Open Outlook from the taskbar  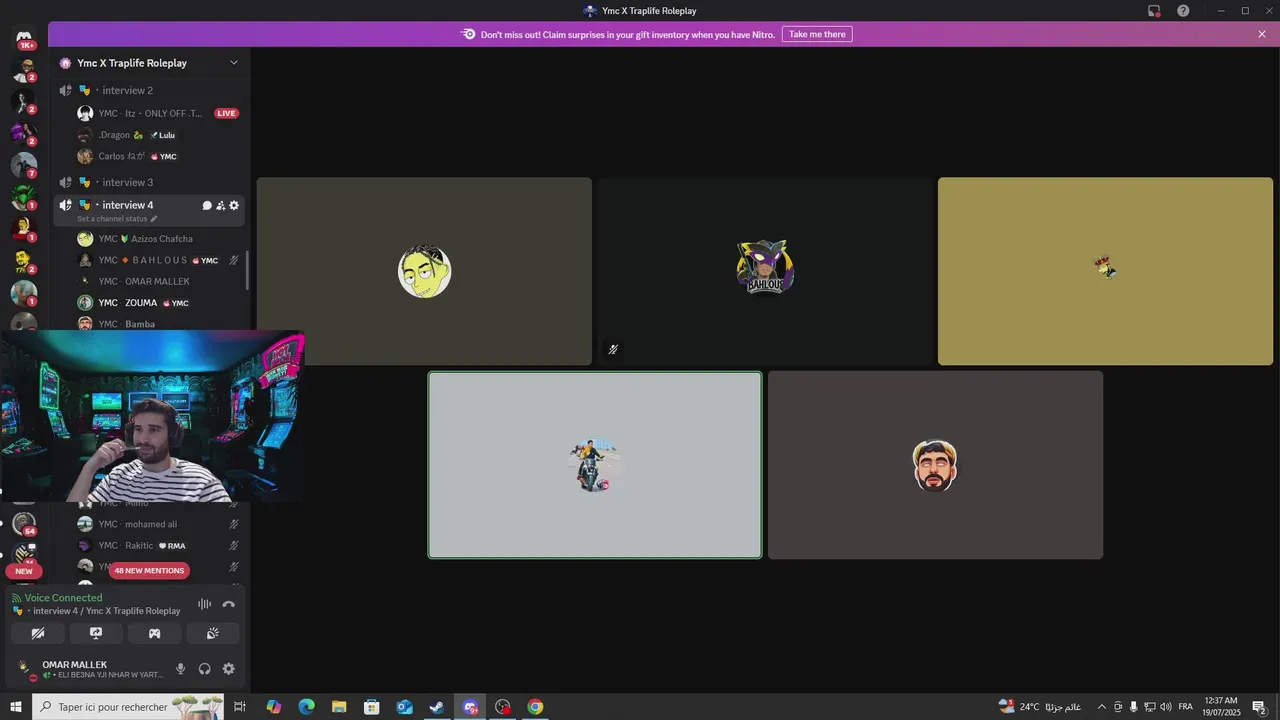[404, 707]
